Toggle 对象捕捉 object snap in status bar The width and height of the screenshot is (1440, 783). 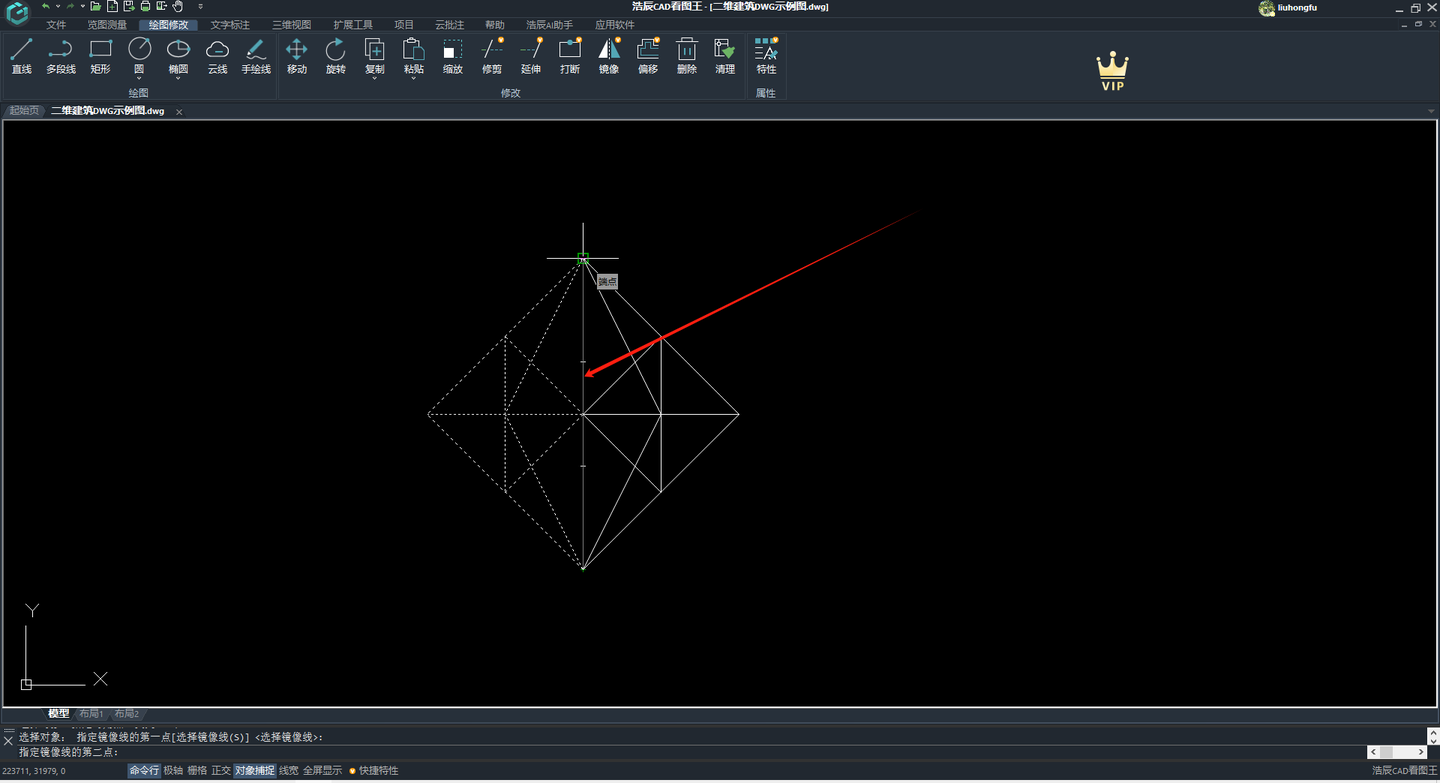tap(254, 771)
